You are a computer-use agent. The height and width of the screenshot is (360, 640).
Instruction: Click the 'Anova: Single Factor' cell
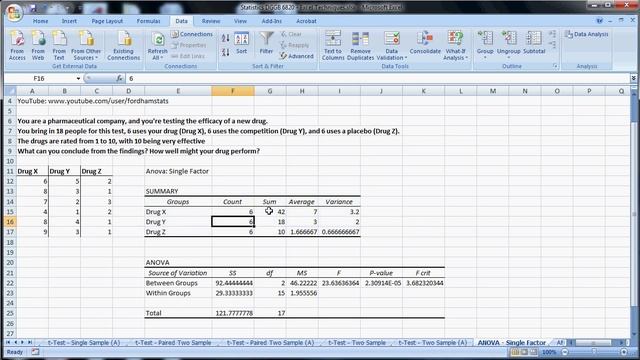177,171
